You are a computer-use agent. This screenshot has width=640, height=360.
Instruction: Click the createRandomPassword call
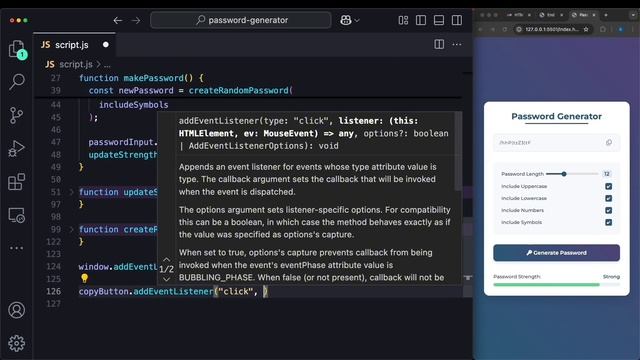click(238, 91)
